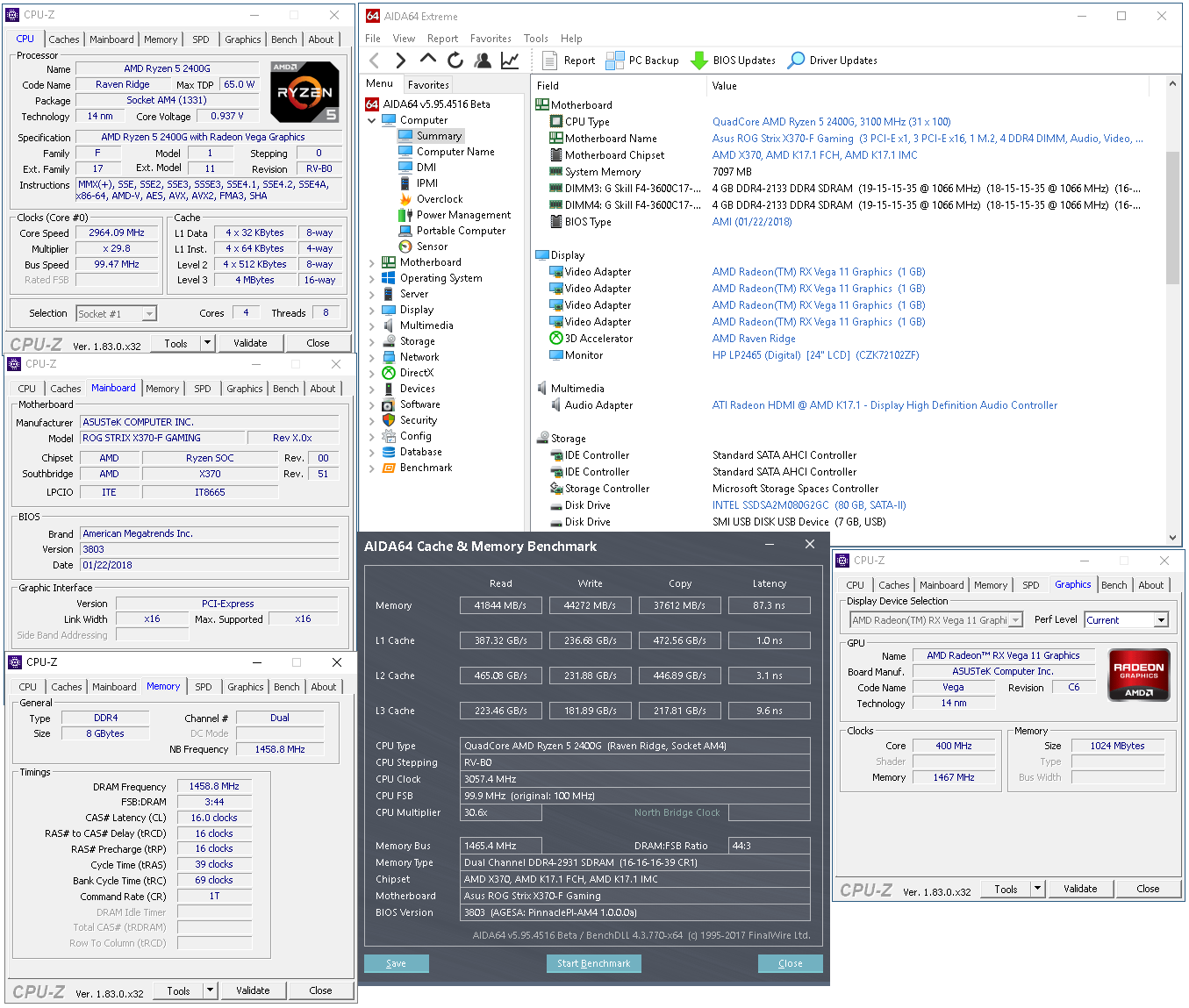
Task: Click Close in Cache & Memory Benchmark
Action: [x=791, y=963]
